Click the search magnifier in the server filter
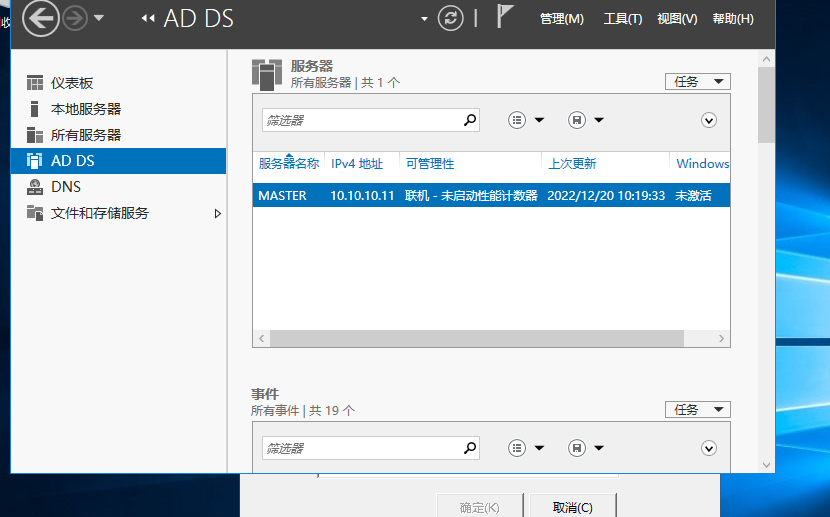The image size is (830, 517). pyautogui.click(x=470, y=120)
